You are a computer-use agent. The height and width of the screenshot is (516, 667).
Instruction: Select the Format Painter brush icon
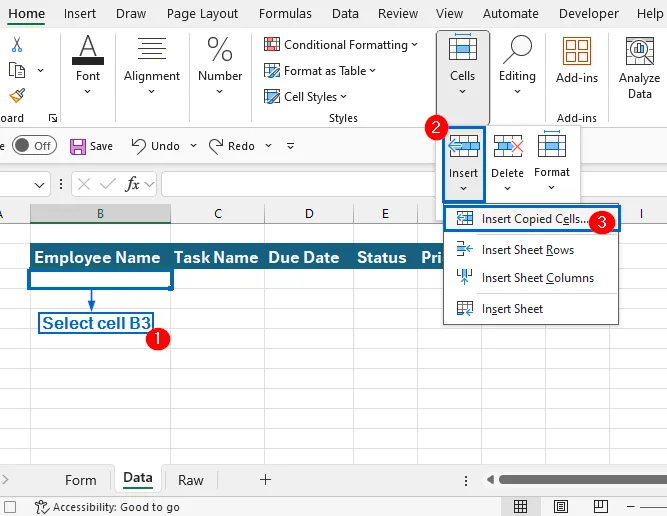(x=17, y=96)
